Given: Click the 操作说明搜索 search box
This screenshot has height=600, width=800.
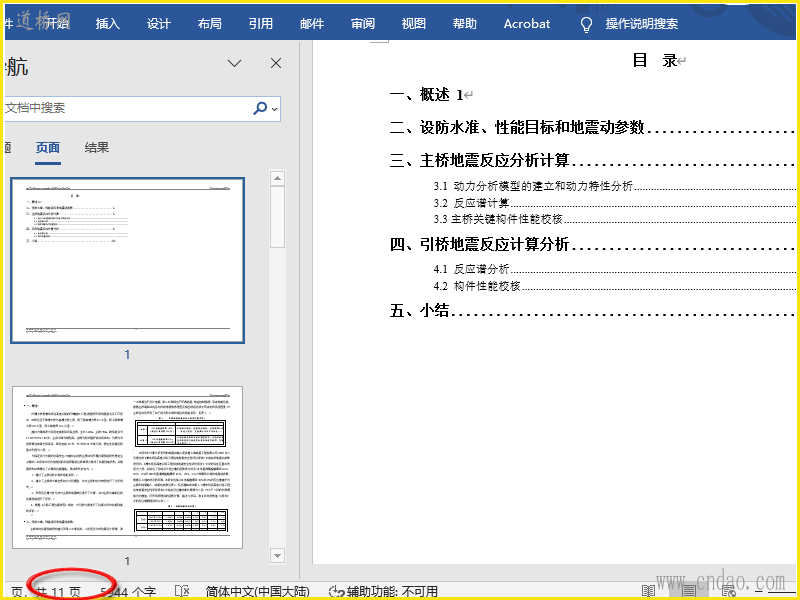Looking at the screenshot, I should (x=642, y=23).
